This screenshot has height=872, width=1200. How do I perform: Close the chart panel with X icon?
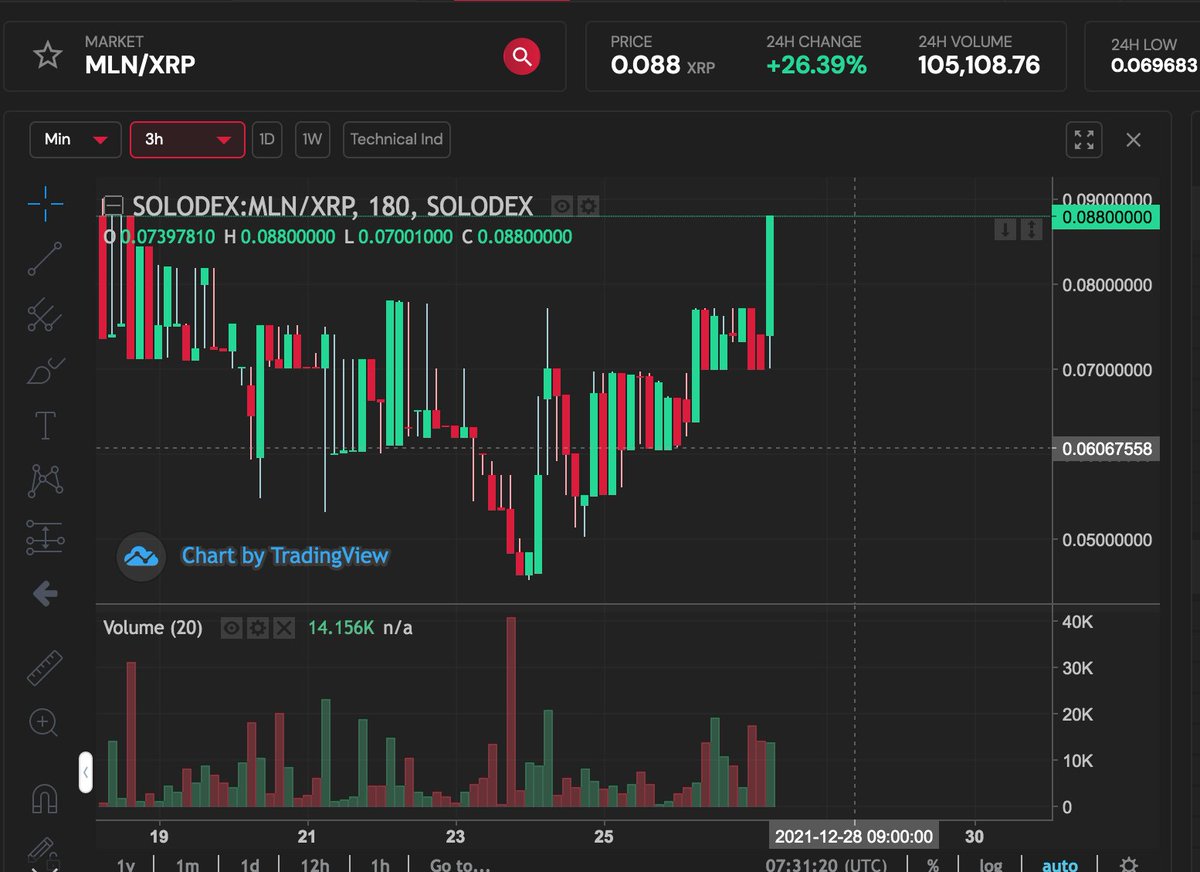(x=1133, y=140)
